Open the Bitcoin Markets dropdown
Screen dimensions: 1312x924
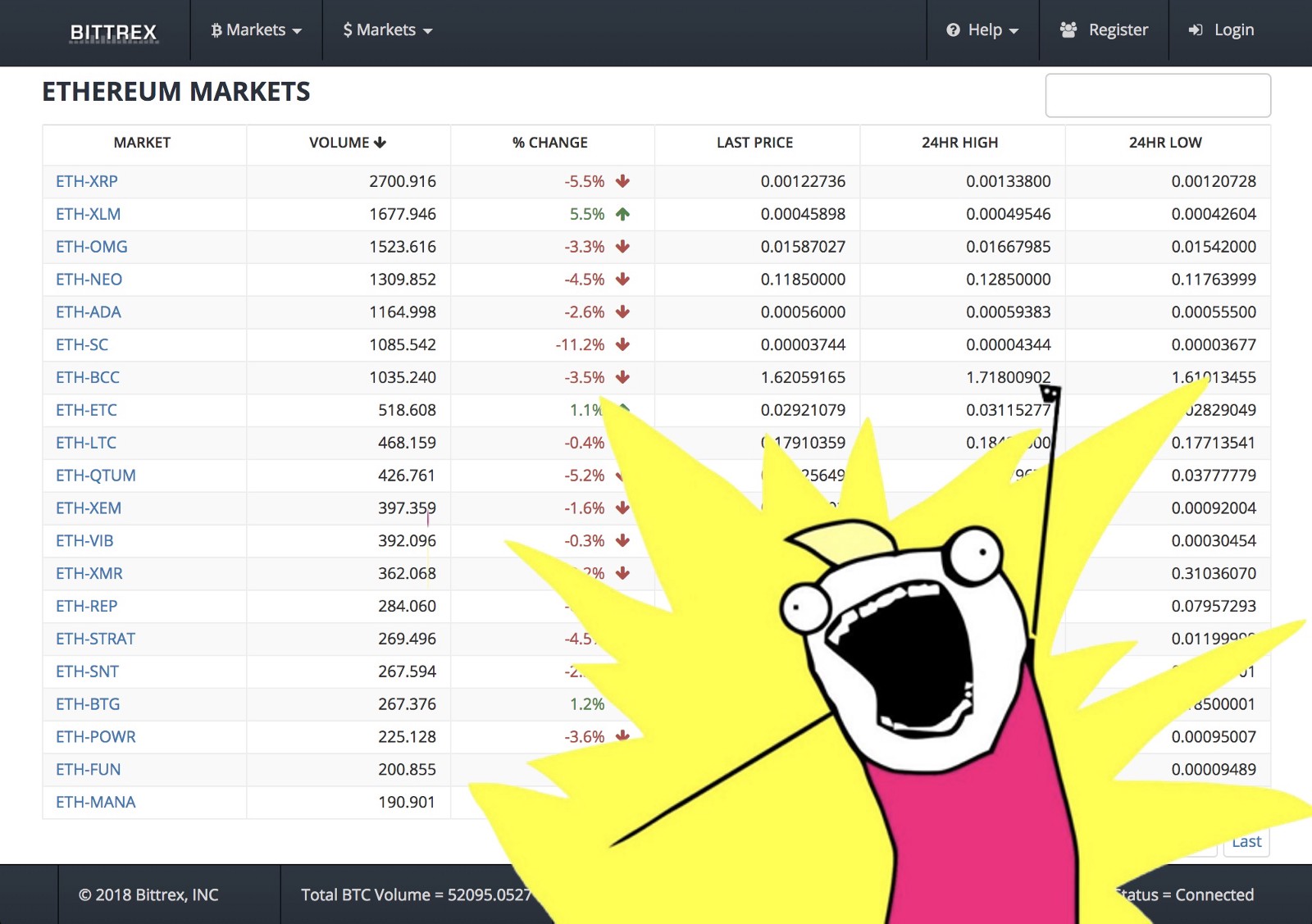coord(257,30)
